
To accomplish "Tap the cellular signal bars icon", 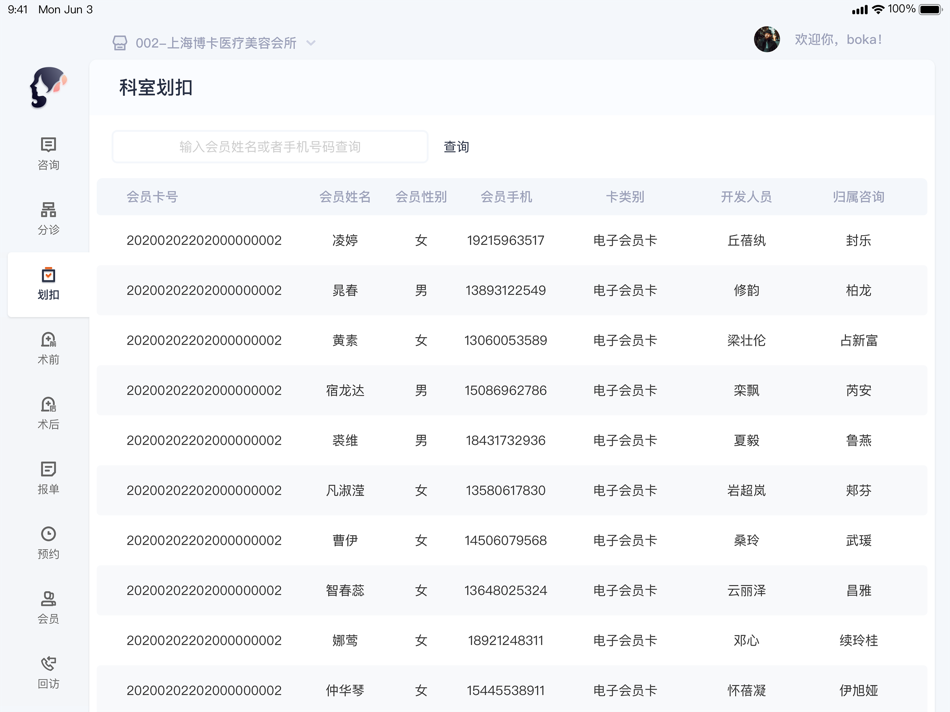I will [860, 10].
